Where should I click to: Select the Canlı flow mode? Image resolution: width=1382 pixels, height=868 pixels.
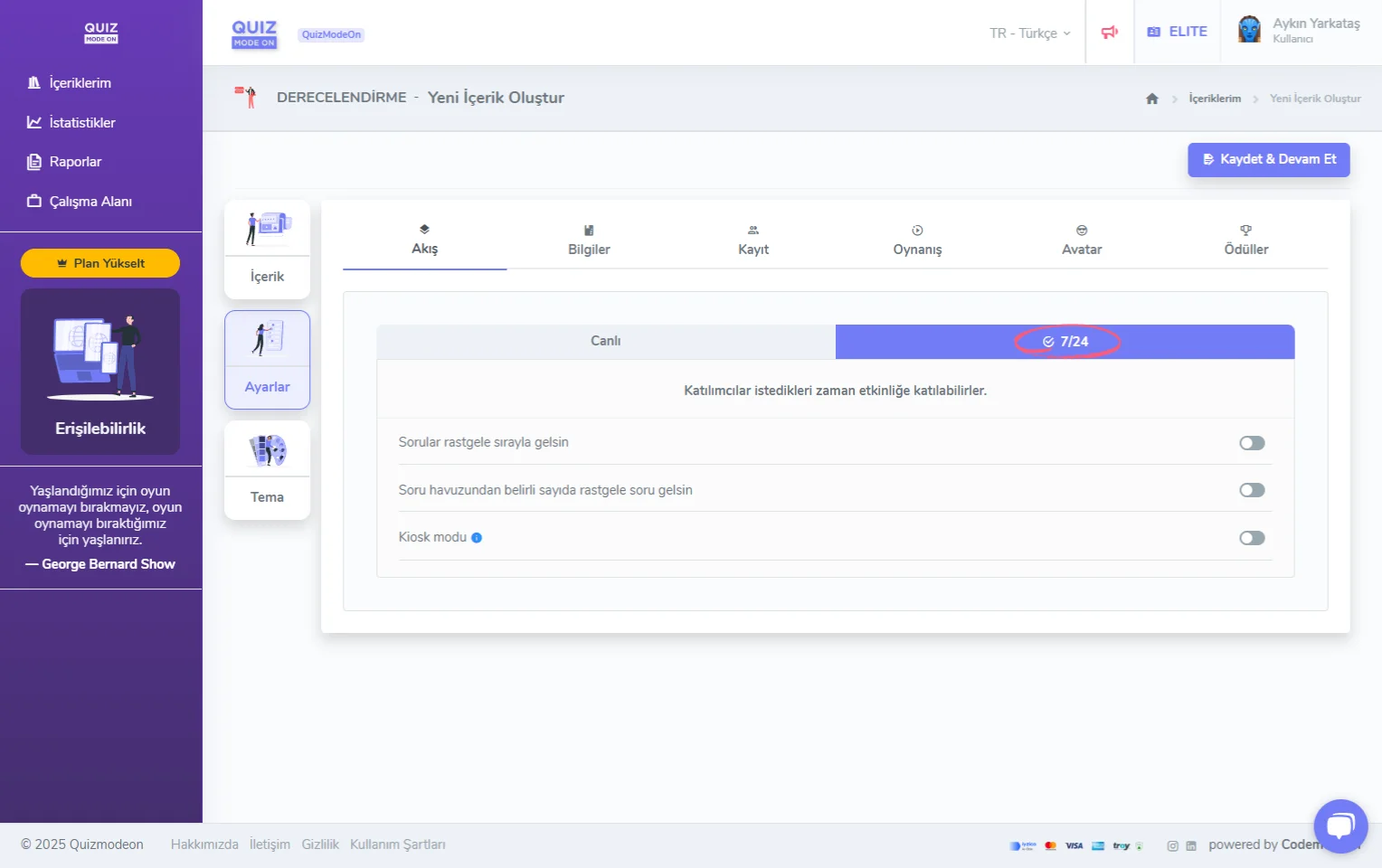coord(605,341)
